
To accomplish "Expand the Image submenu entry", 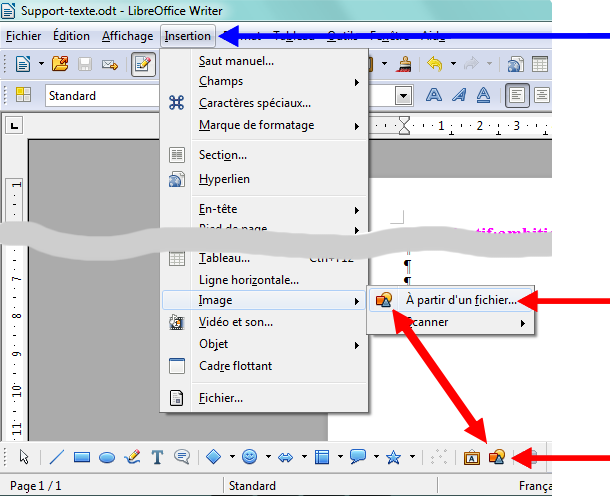I will coord(264,300).
